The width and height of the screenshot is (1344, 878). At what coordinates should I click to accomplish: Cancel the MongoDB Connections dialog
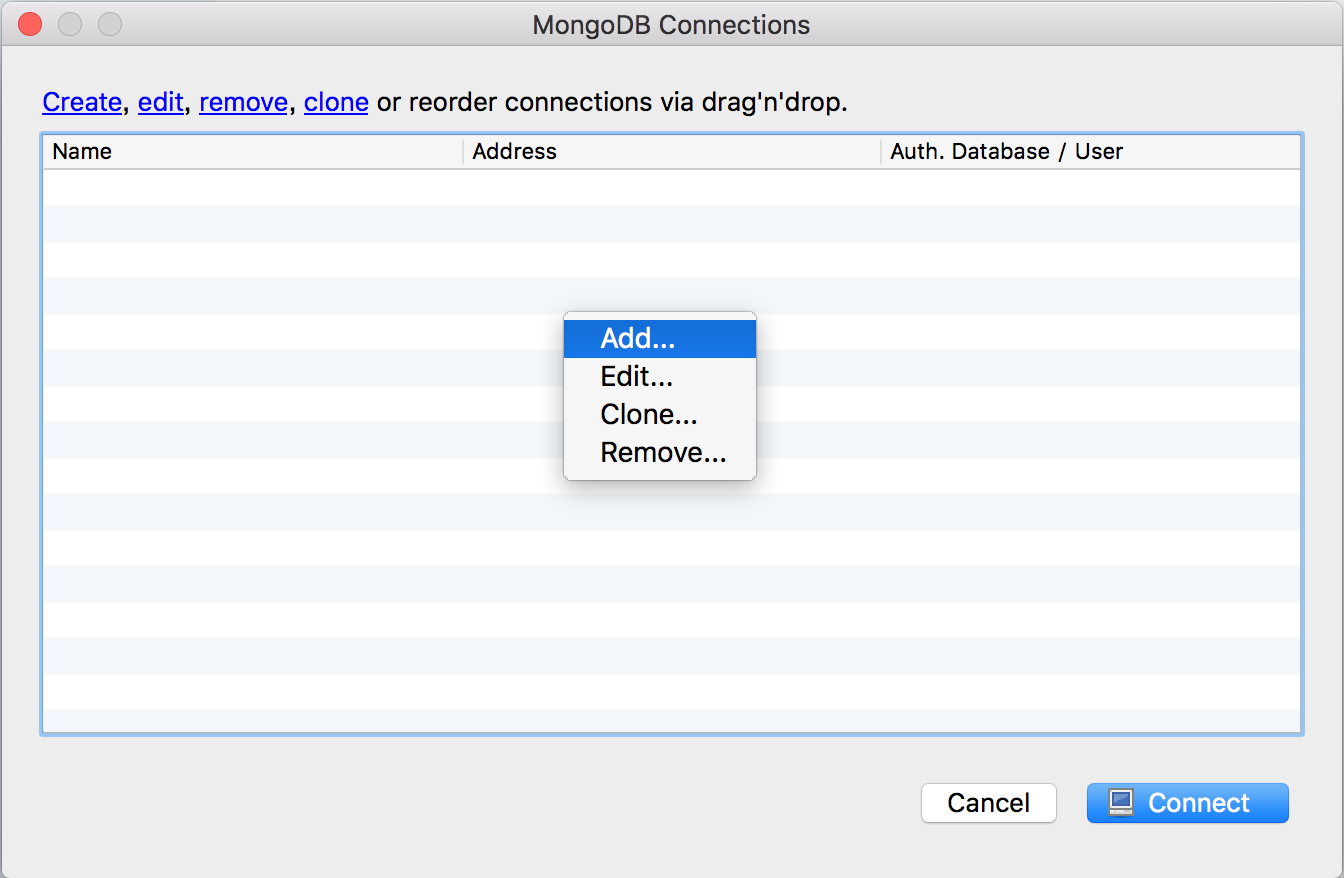point(989,803)
